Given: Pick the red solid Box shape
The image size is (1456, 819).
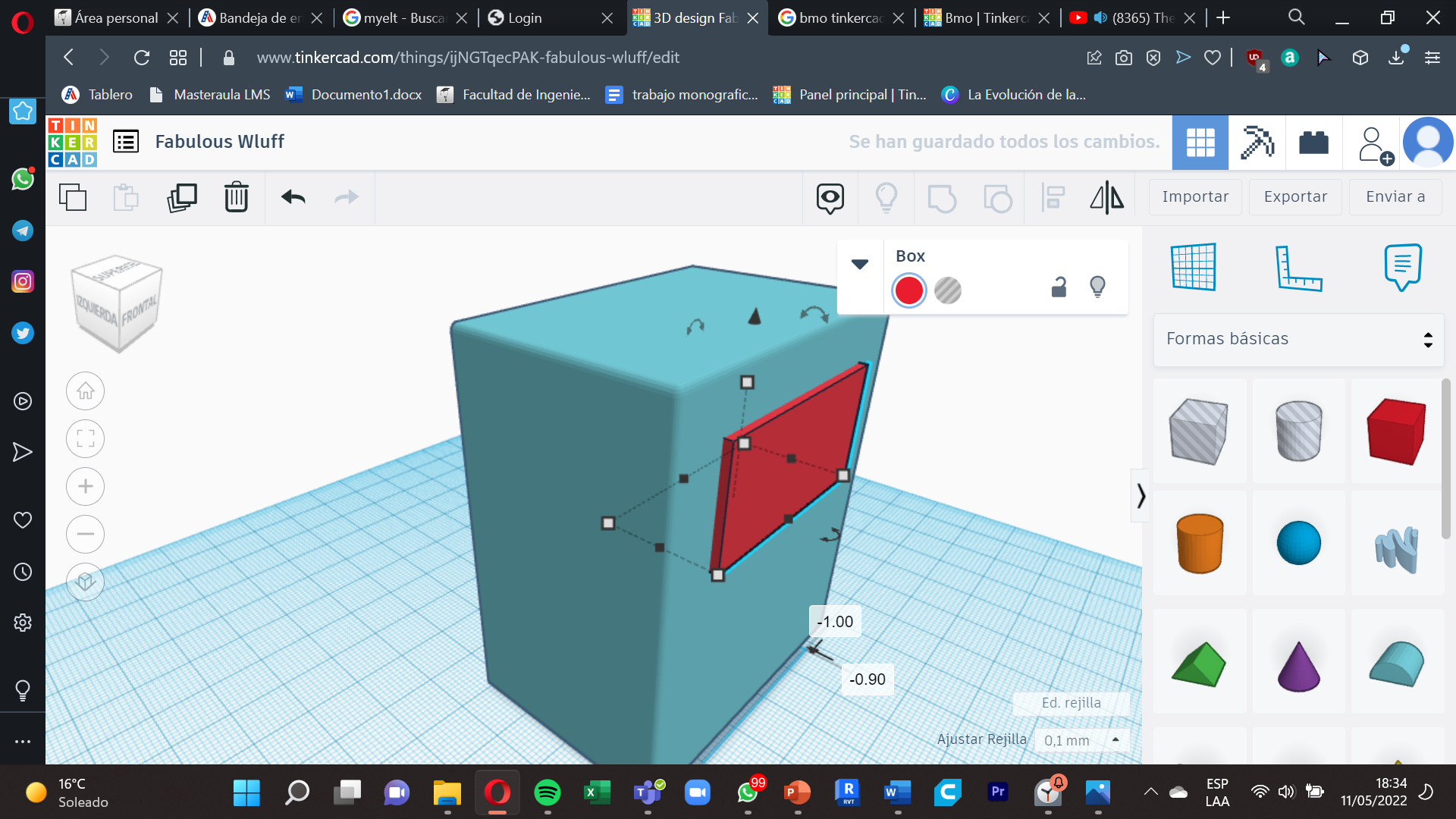Looking at the screenshot, I should point(1396,431).
